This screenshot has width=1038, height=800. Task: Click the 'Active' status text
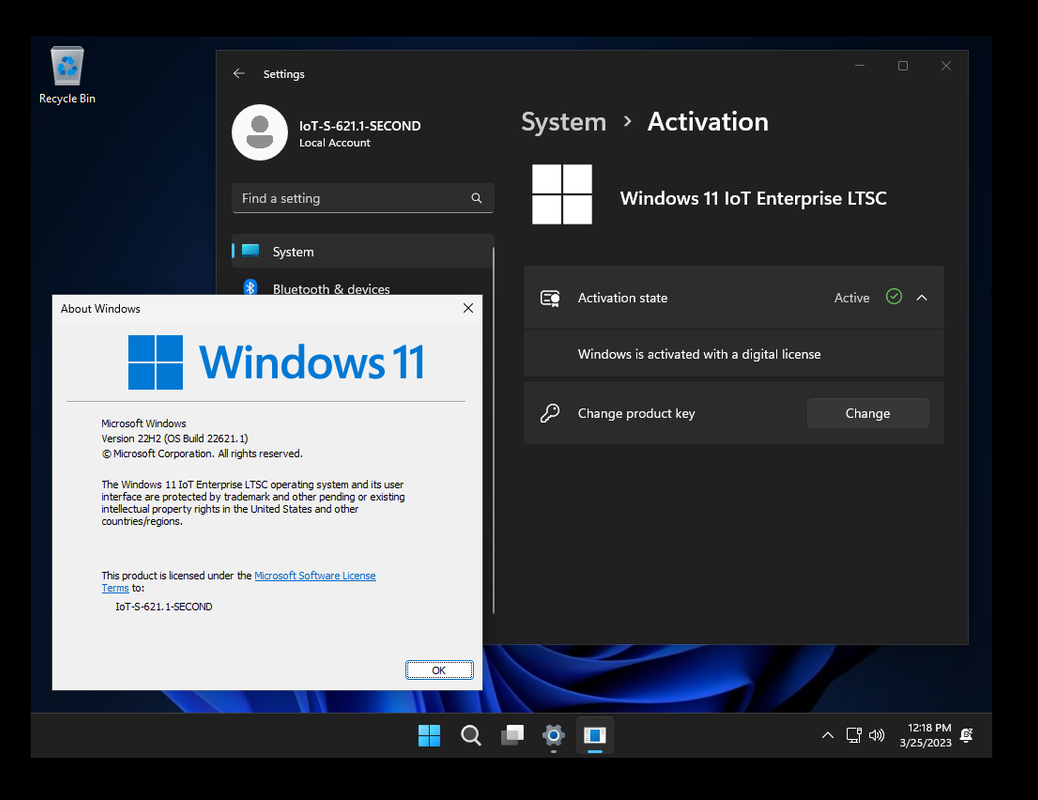[x=851, y=298]
